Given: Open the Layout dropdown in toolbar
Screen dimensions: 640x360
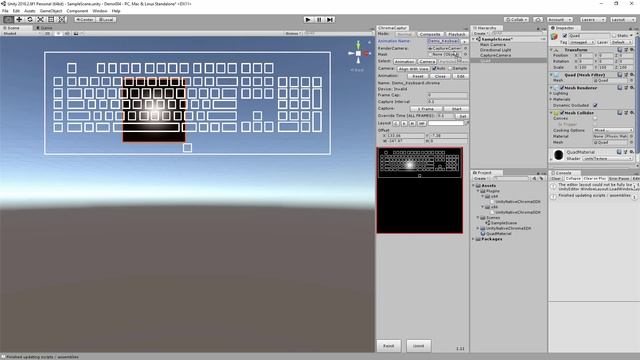Looking at the screenshot, I should (623, 20).
